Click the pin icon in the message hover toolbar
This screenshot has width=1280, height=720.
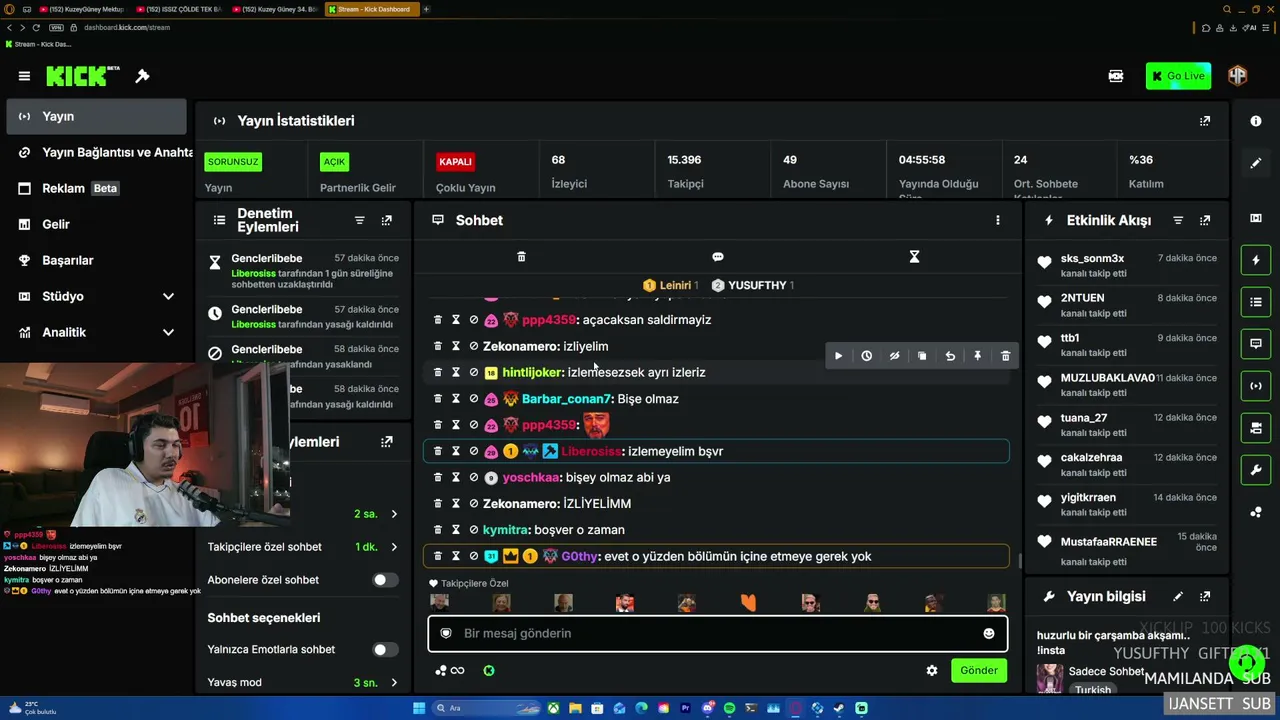coord(978,356)
